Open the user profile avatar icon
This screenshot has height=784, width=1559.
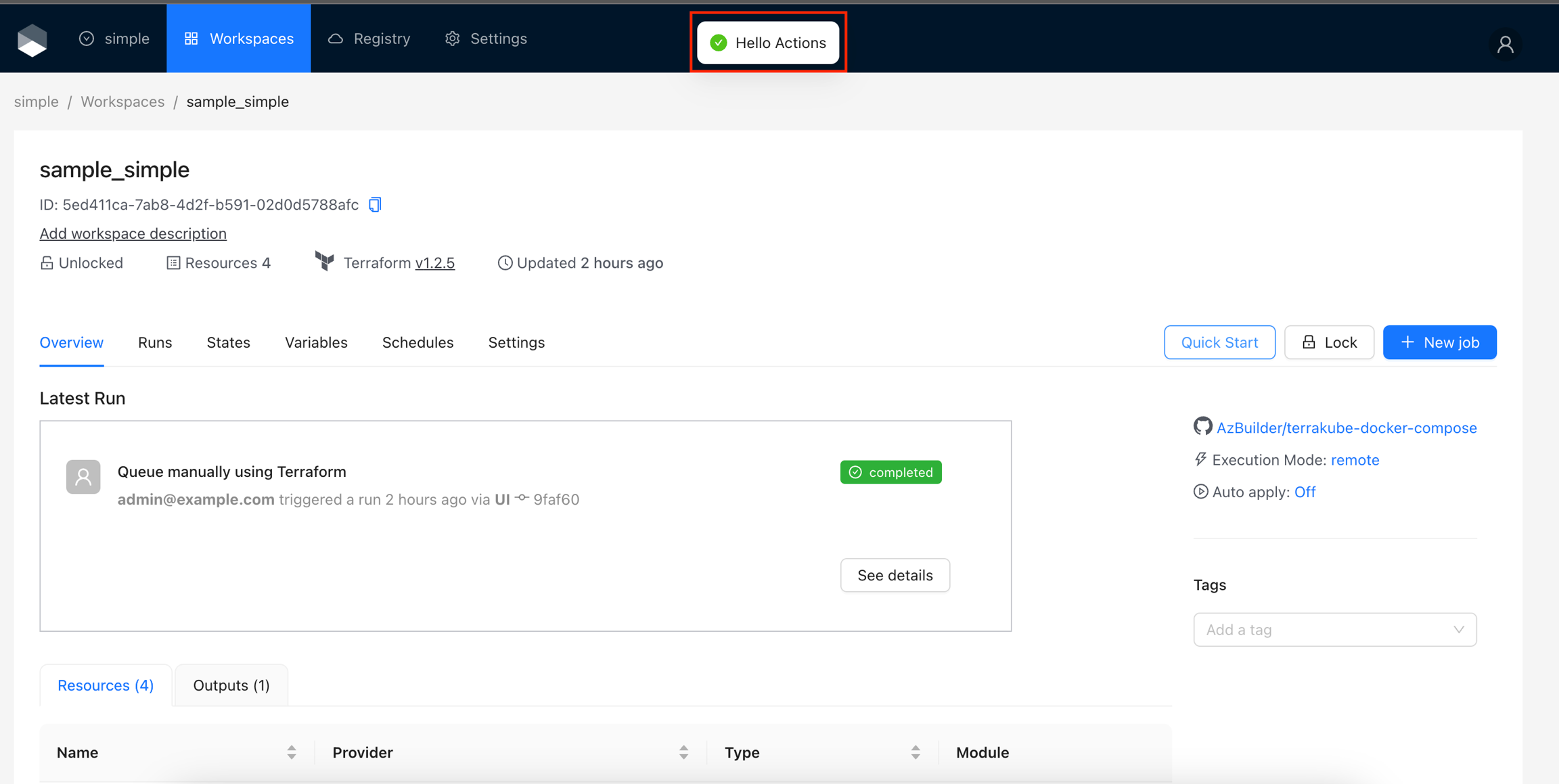pos(1505,45)
